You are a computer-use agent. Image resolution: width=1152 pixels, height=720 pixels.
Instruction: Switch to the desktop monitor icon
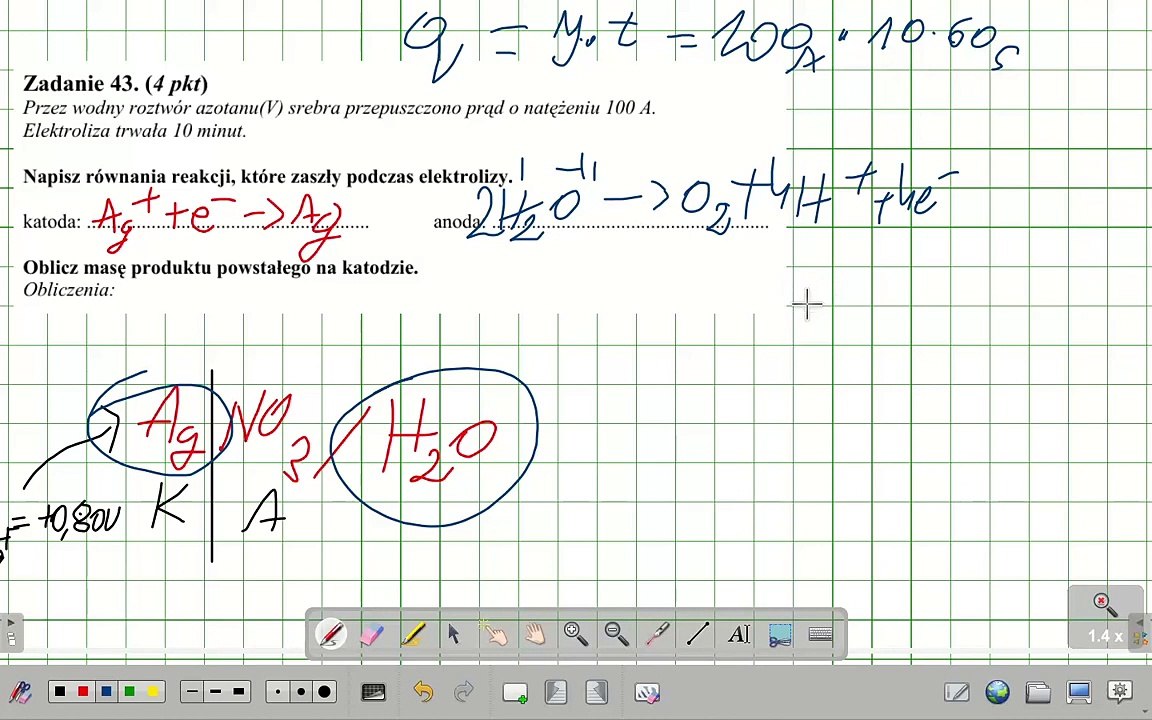click(x=1079, y=692)
